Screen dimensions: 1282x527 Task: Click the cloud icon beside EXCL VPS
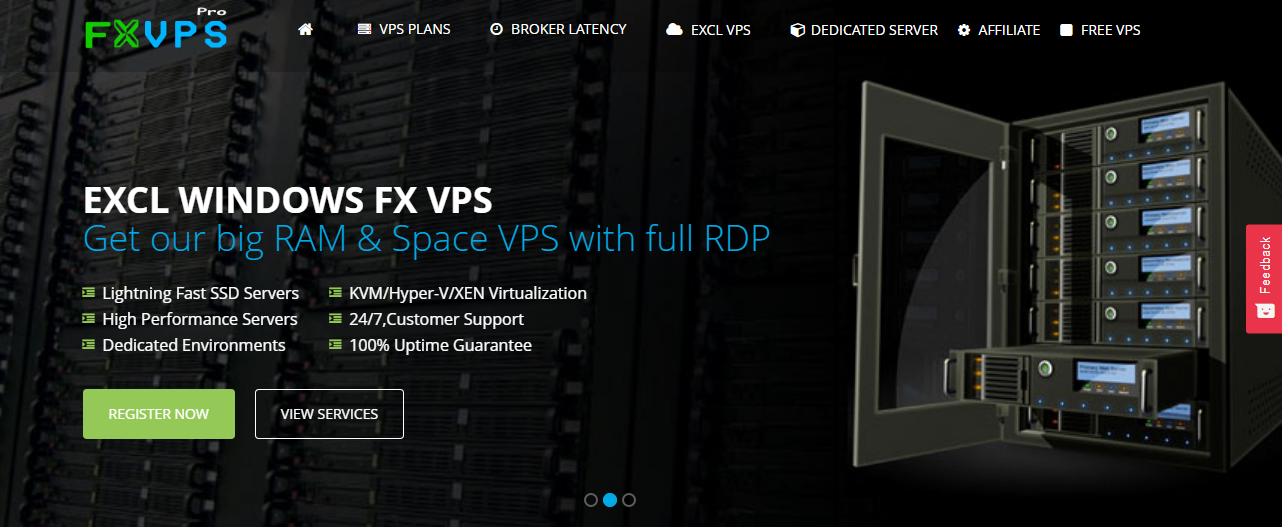pos(675,30)
